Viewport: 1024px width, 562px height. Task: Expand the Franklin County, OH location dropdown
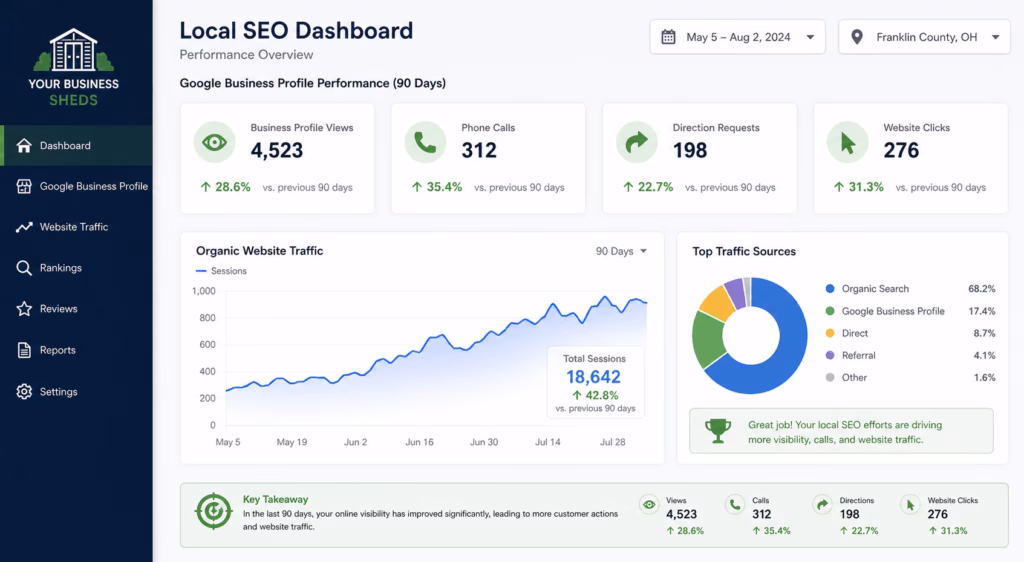click(924, 37)
